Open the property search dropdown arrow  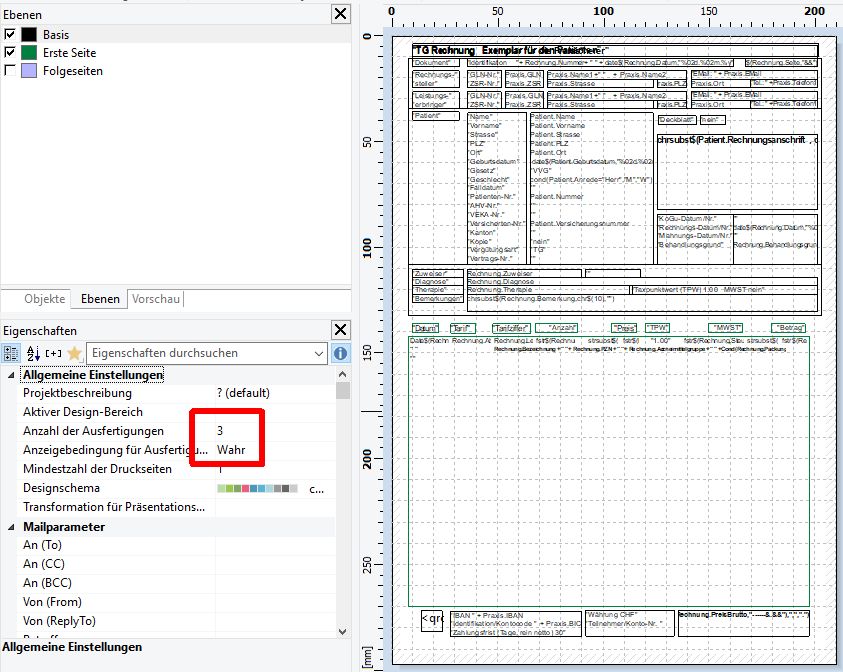[317, 353]
